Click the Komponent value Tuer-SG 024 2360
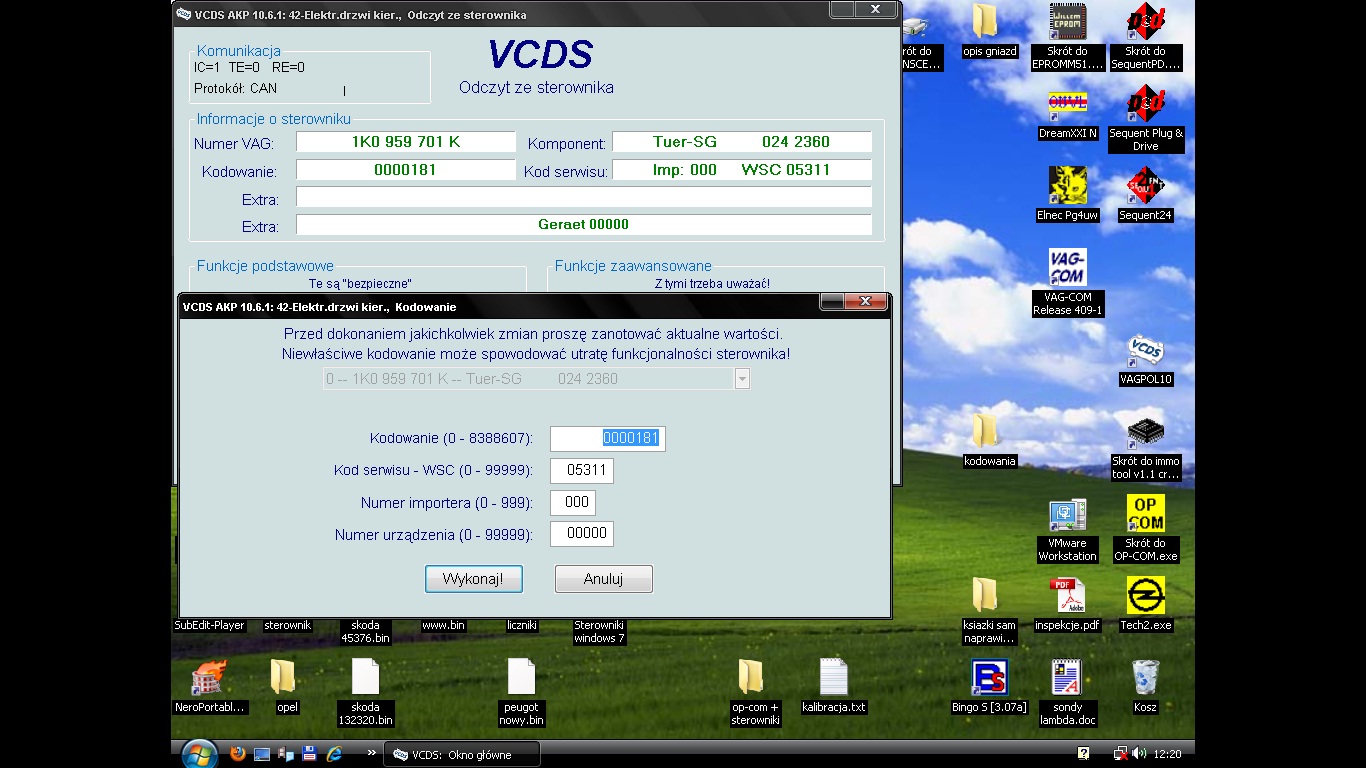 (x=741, y=142)
